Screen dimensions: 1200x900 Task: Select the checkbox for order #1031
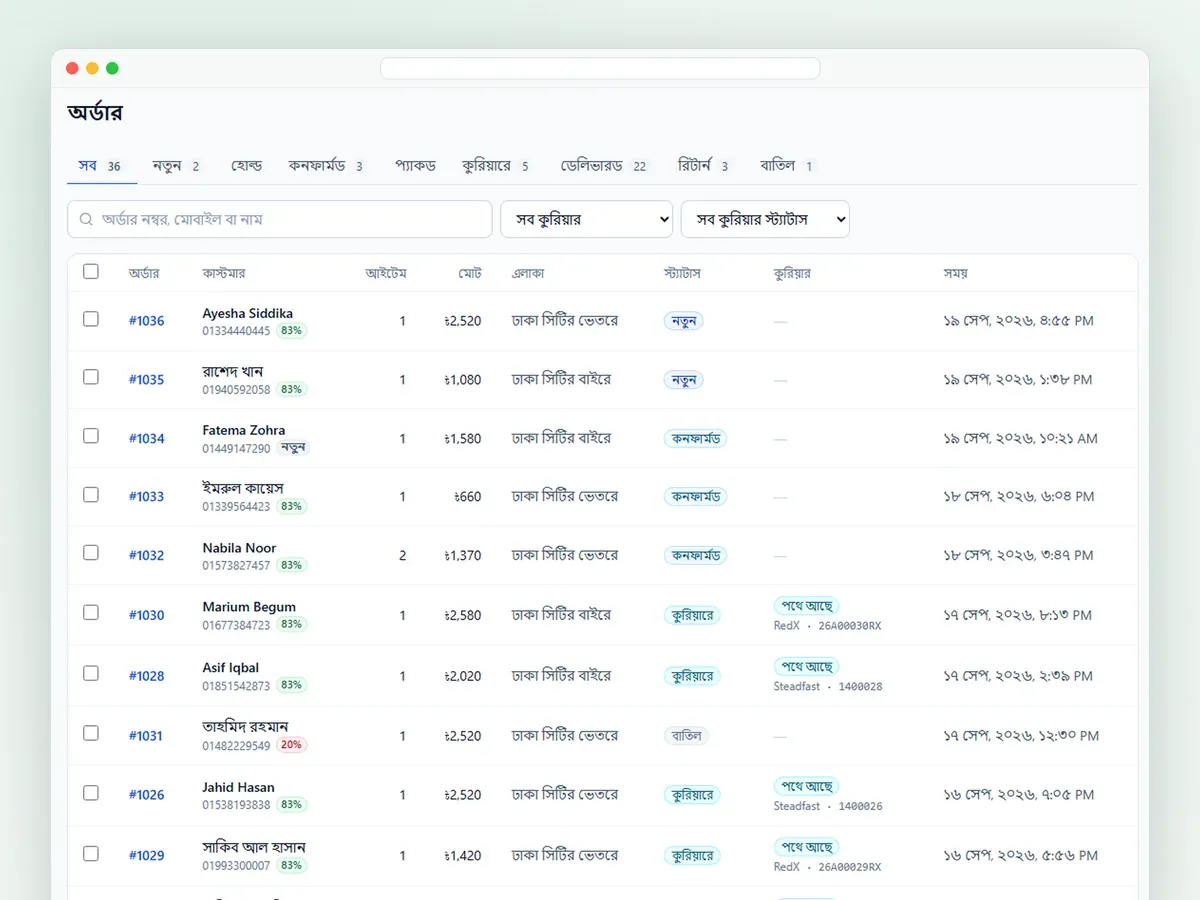[91, 733]
